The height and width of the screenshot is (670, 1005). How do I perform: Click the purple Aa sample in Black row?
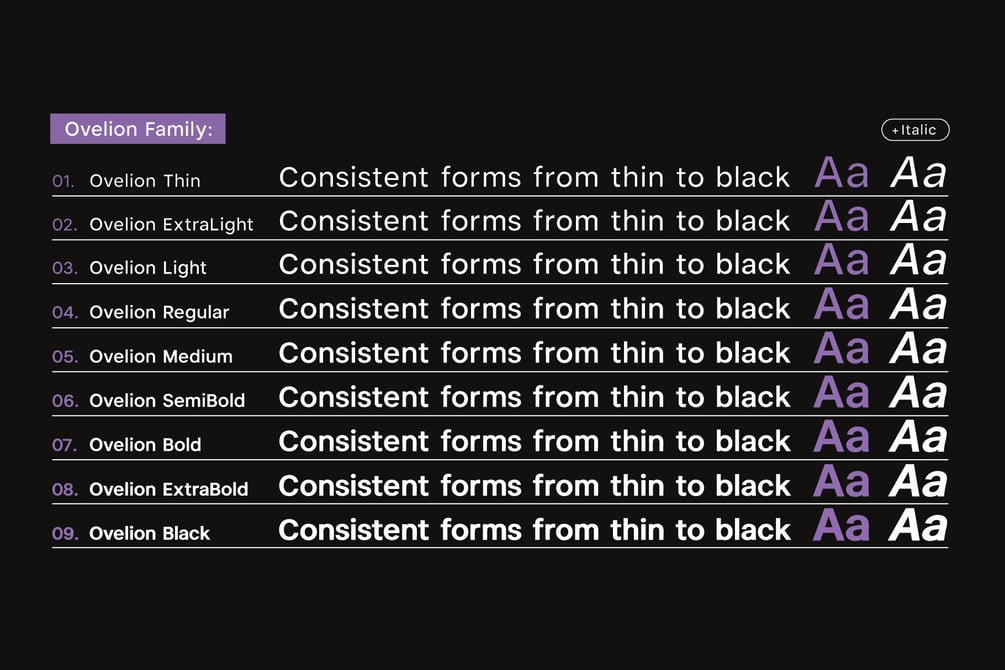tap(842, 526)
